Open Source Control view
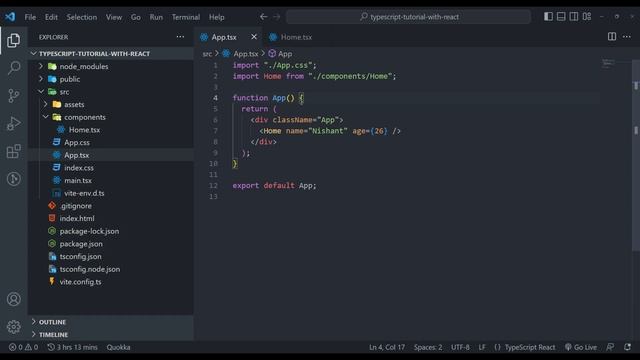The image size is (640, 360). click(x=13, y=96)
